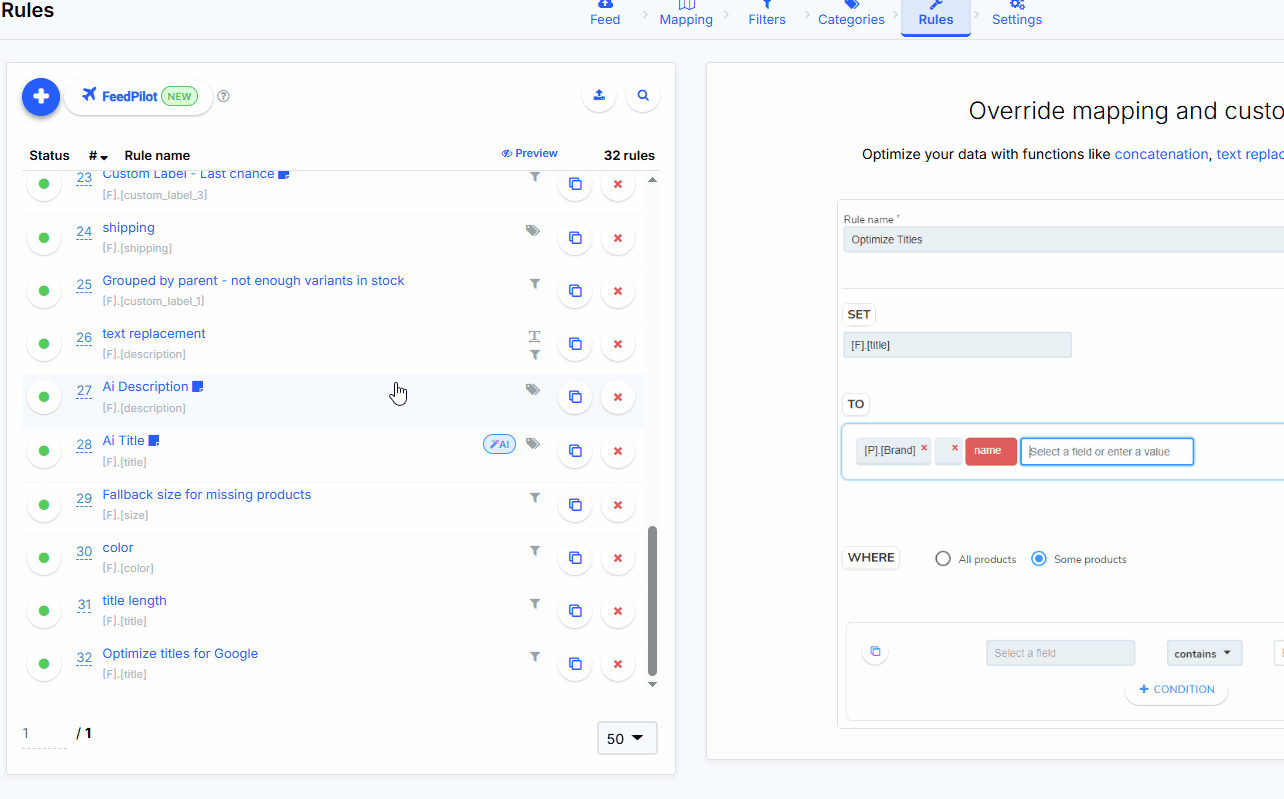The height and width of the screenshot is (799, 1284).
Task: Click the AI badge on the Ai Title rule
Action: tap(498, 443)
